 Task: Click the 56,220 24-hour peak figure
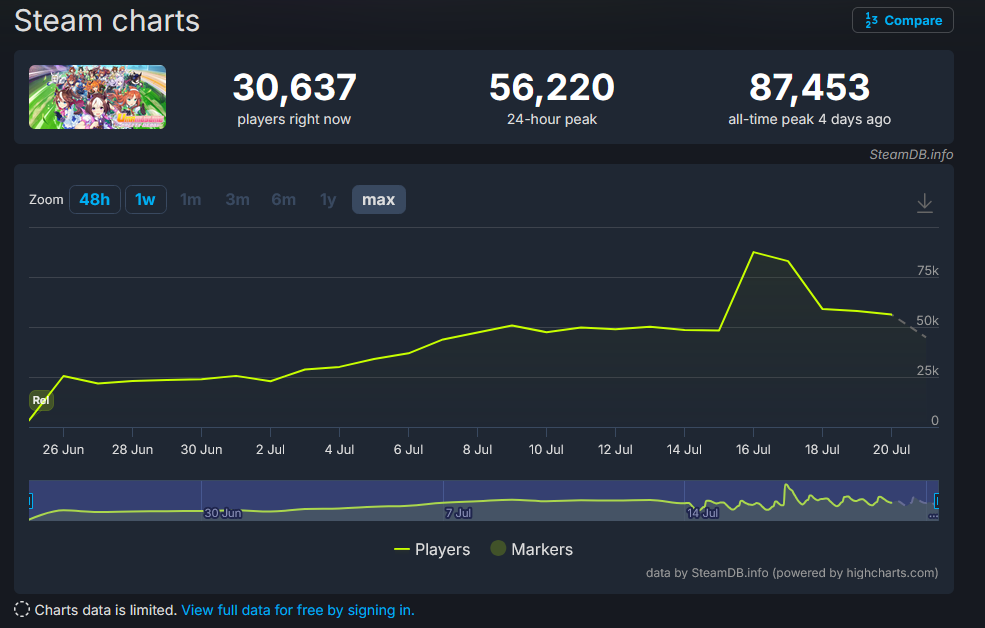(x=552, y=87)
